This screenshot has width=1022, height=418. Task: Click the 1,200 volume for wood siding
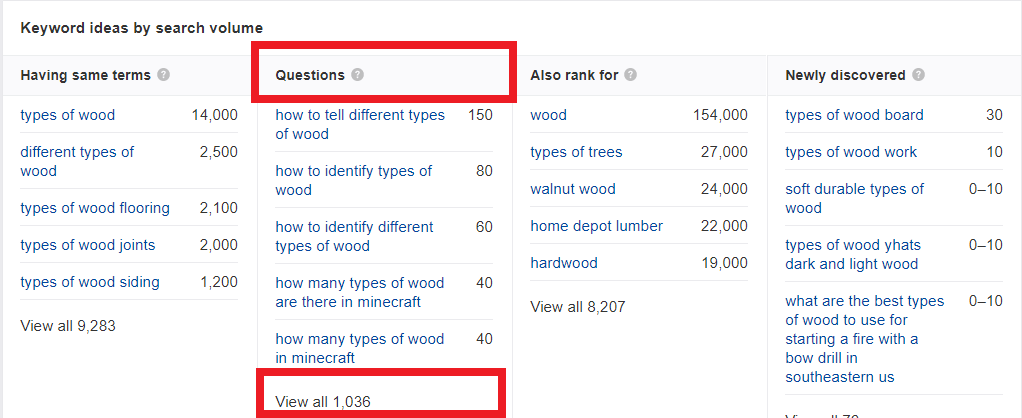click(219, 282)
